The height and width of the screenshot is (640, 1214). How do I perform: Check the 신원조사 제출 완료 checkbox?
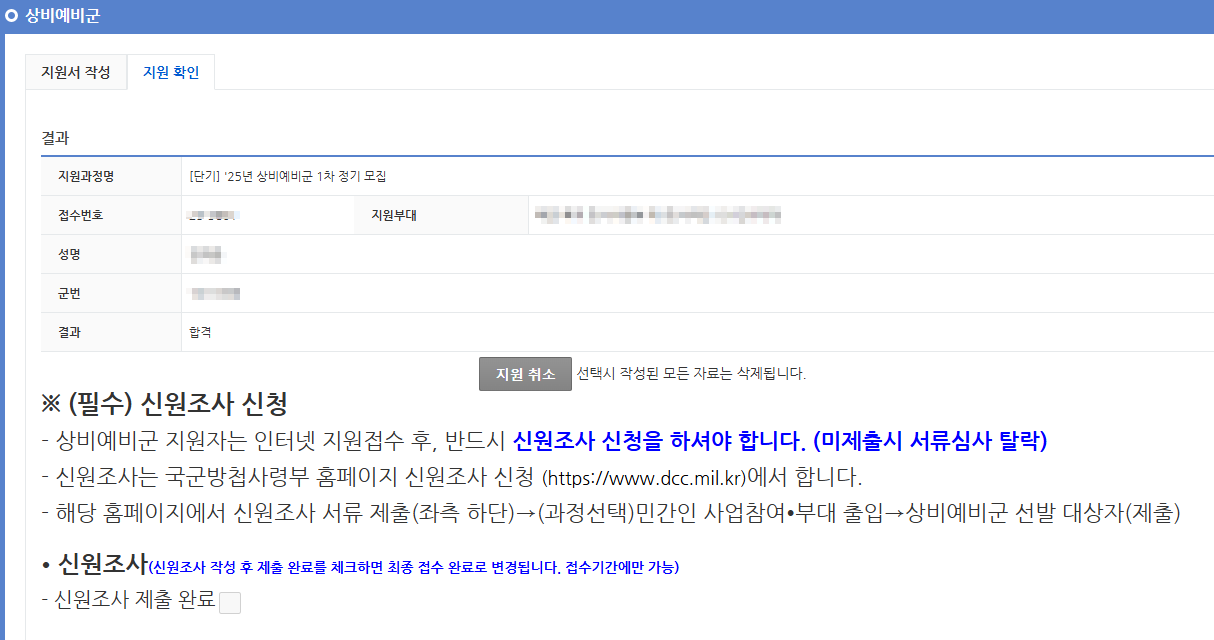[x=230, y=602]
